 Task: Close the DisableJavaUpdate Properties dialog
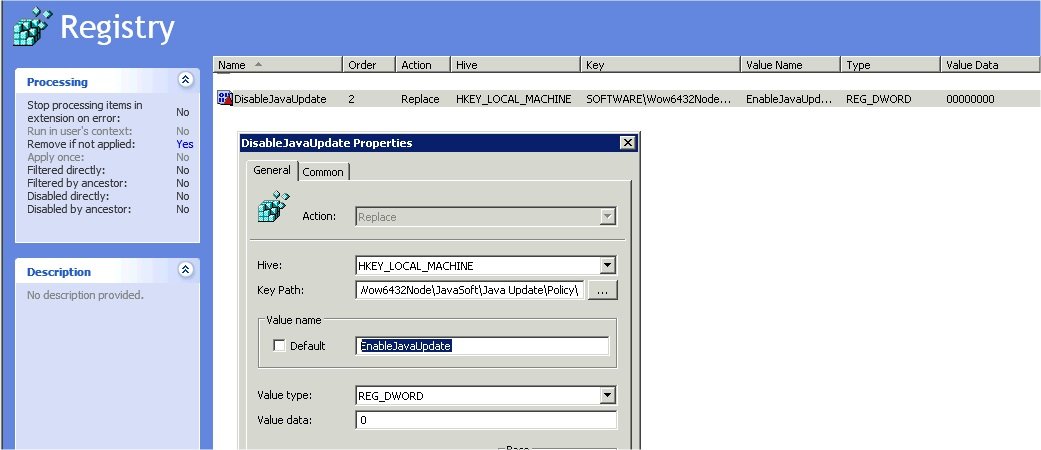(x=627, y=143)
